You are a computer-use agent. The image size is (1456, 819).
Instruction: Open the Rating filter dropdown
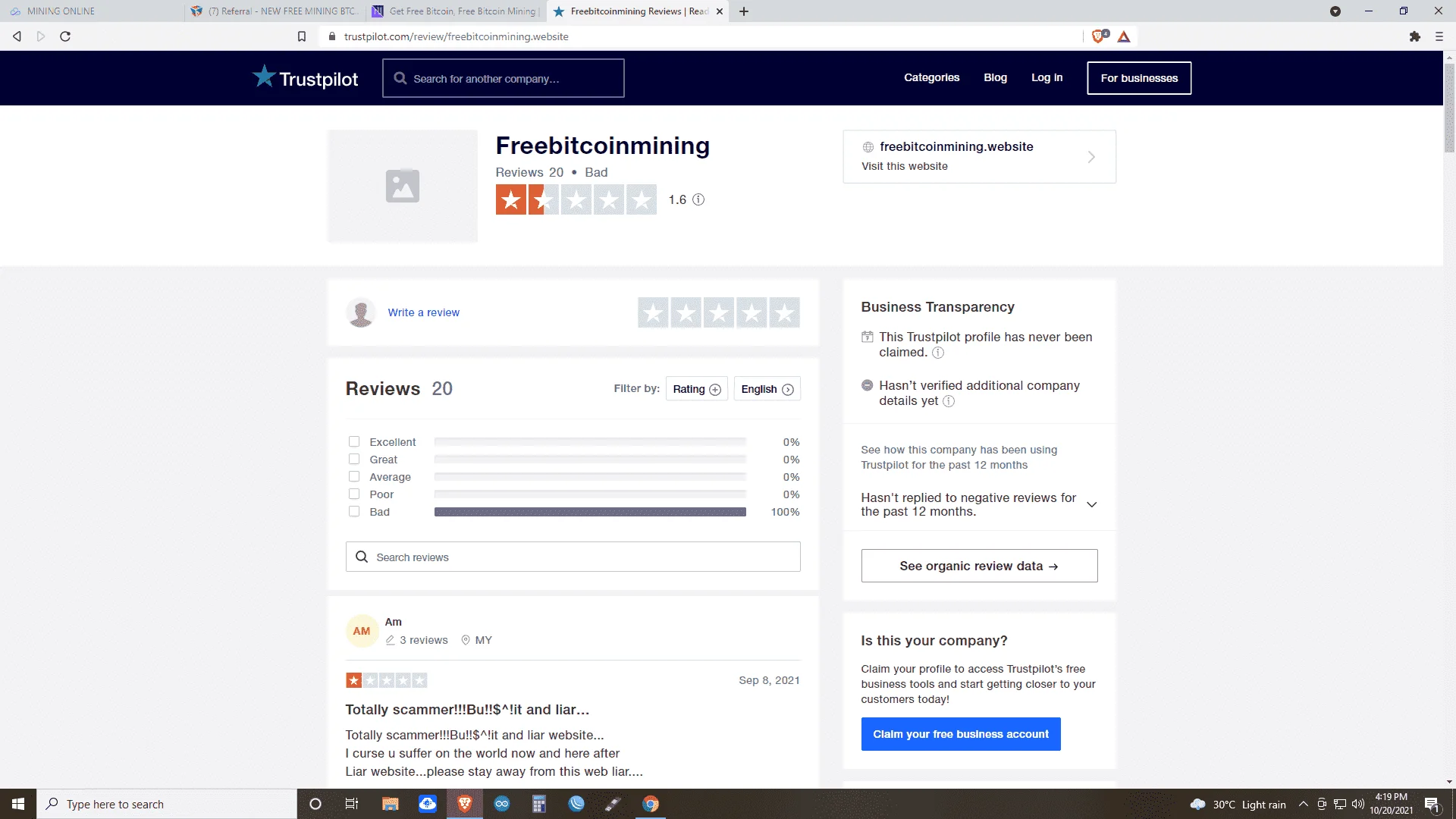coord(696,389)
